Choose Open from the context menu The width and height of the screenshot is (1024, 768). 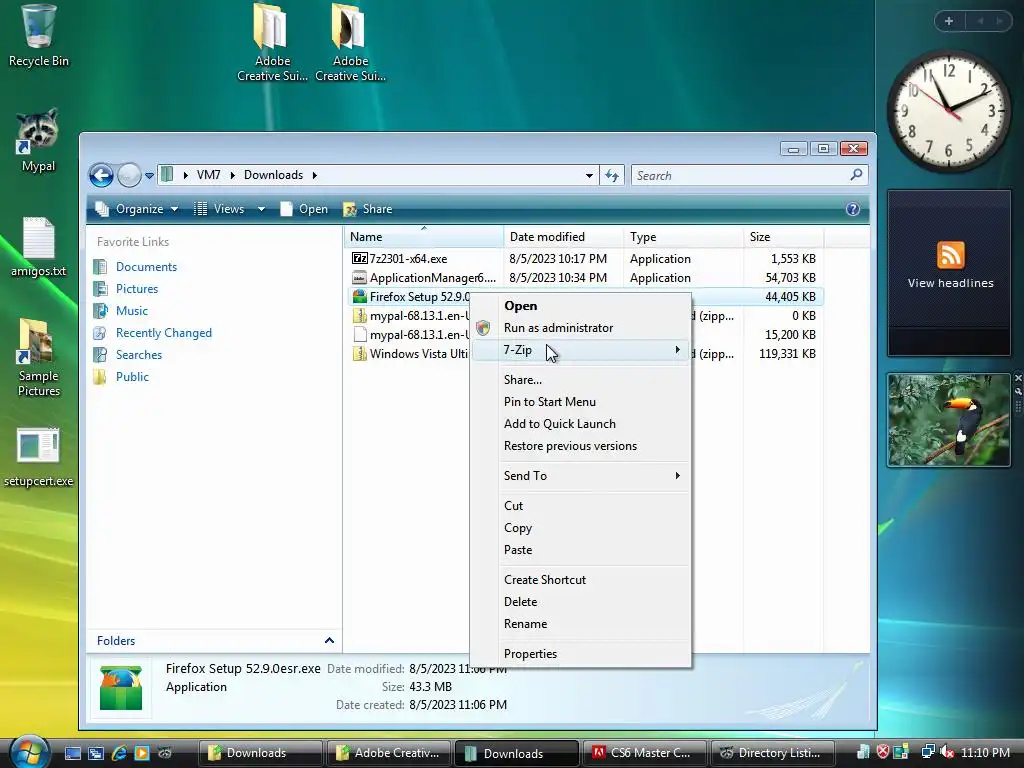tap(581, 306)
